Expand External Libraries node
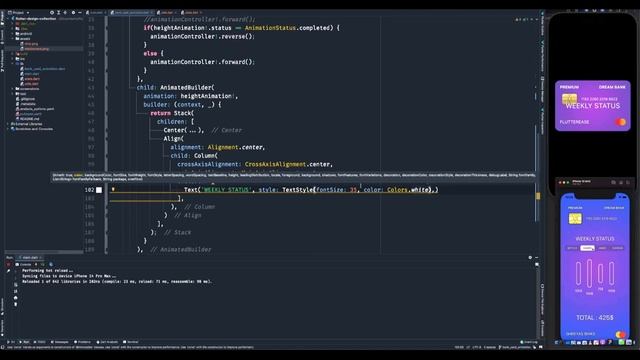The width and height of the screenshot is (640, 360). tap(8, 124)
